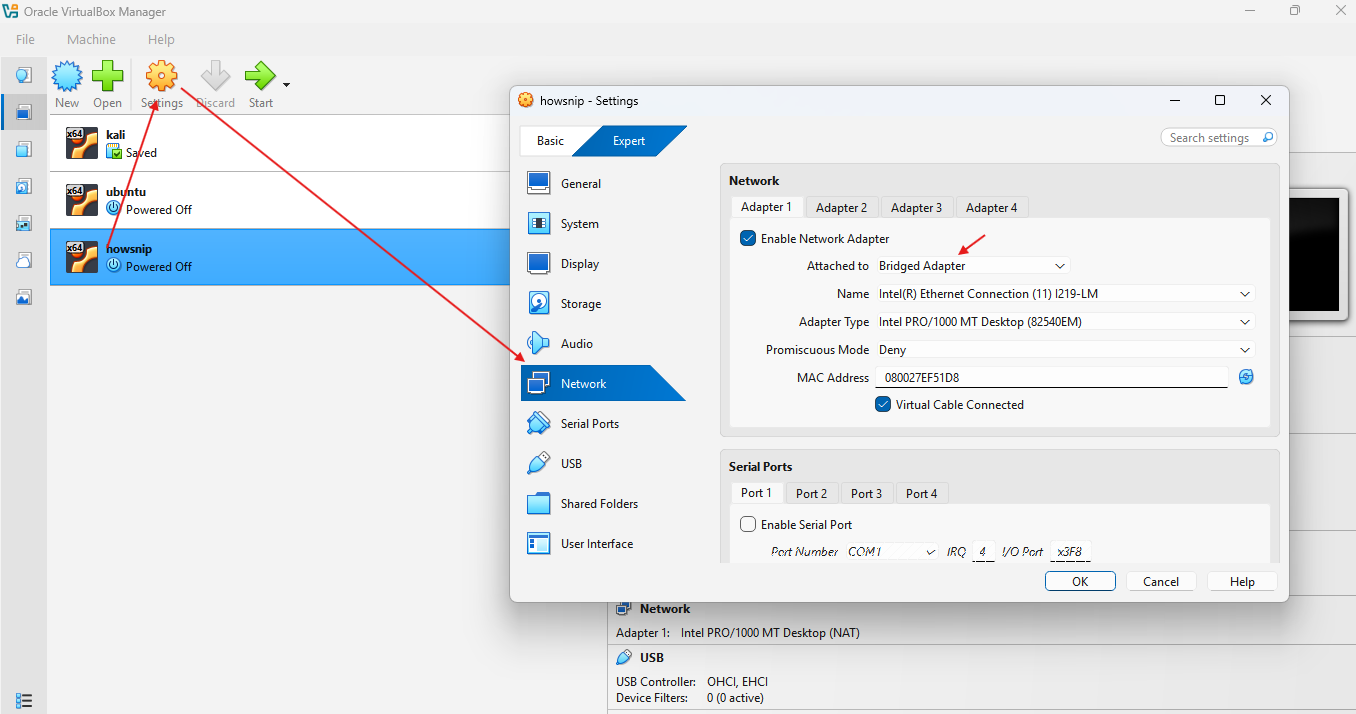Open the Start button's dropdown arrow
Image resolution: width=1356 pixels, height=714 pixels.
(287, 84)
